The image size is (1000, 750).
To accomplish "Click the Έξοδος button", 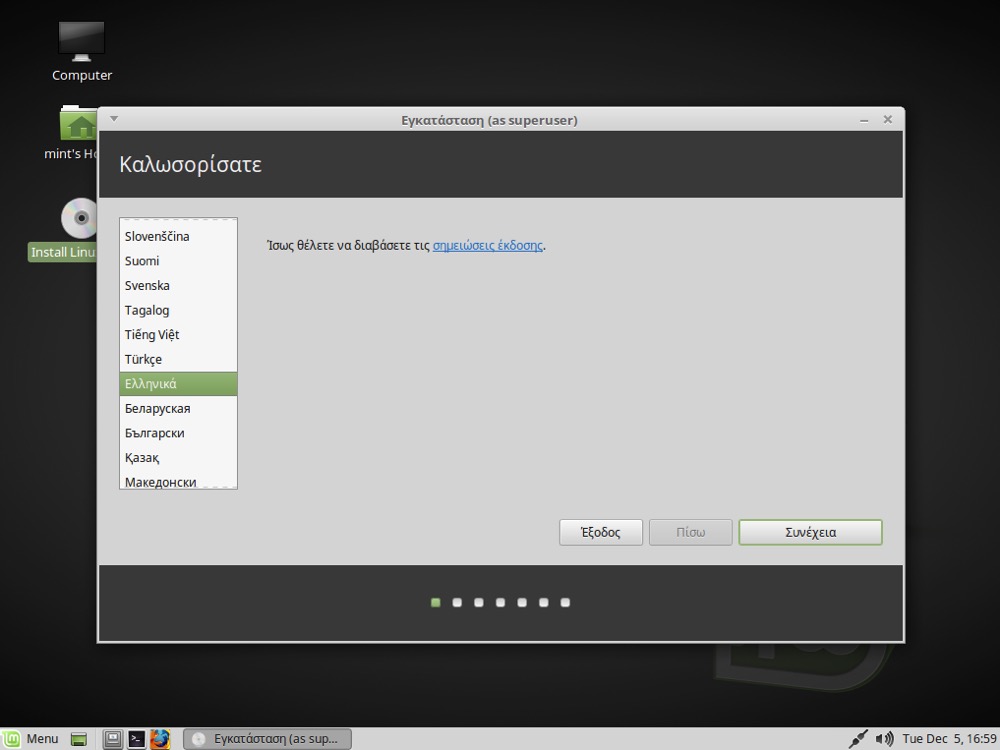I will click(600, 532).
